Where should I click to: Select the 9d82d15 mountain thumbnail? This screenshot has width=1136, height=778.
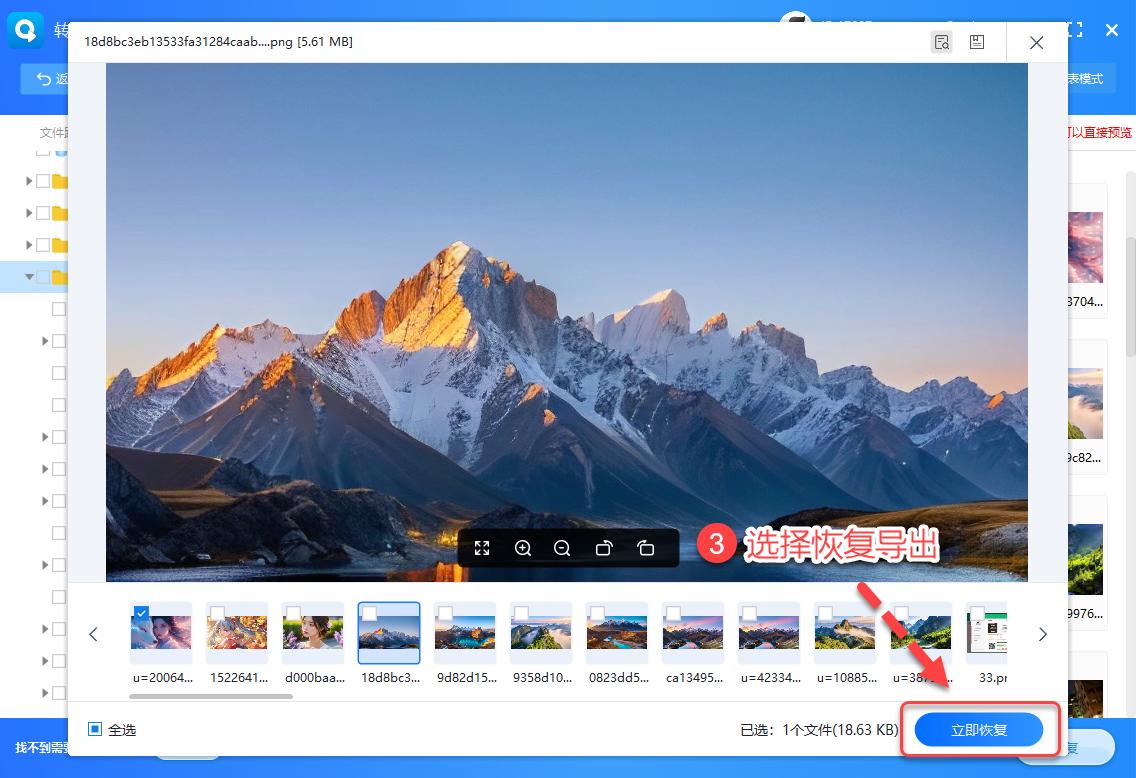click(465, 632)
